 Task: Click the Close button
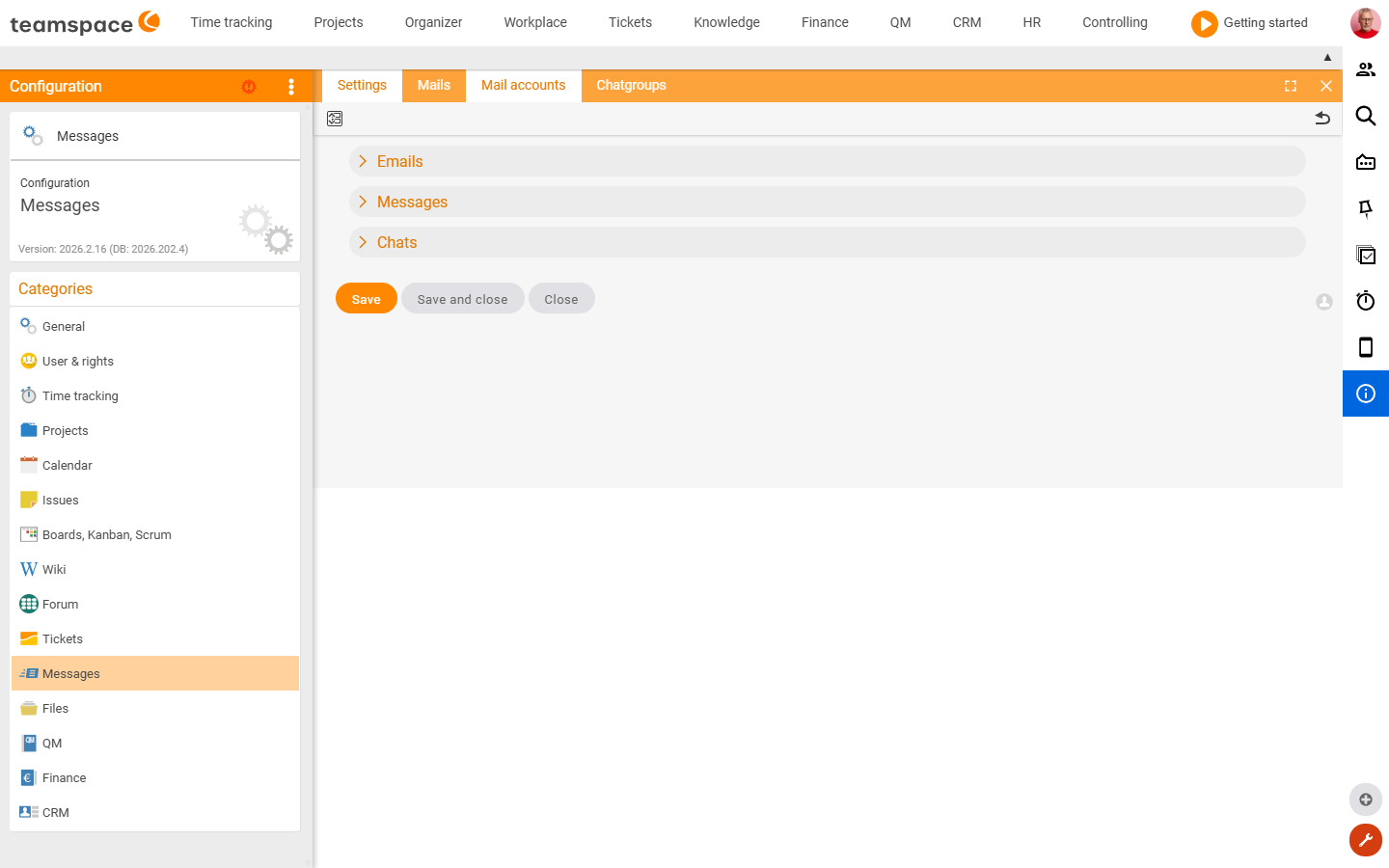(x=561, y=299)
